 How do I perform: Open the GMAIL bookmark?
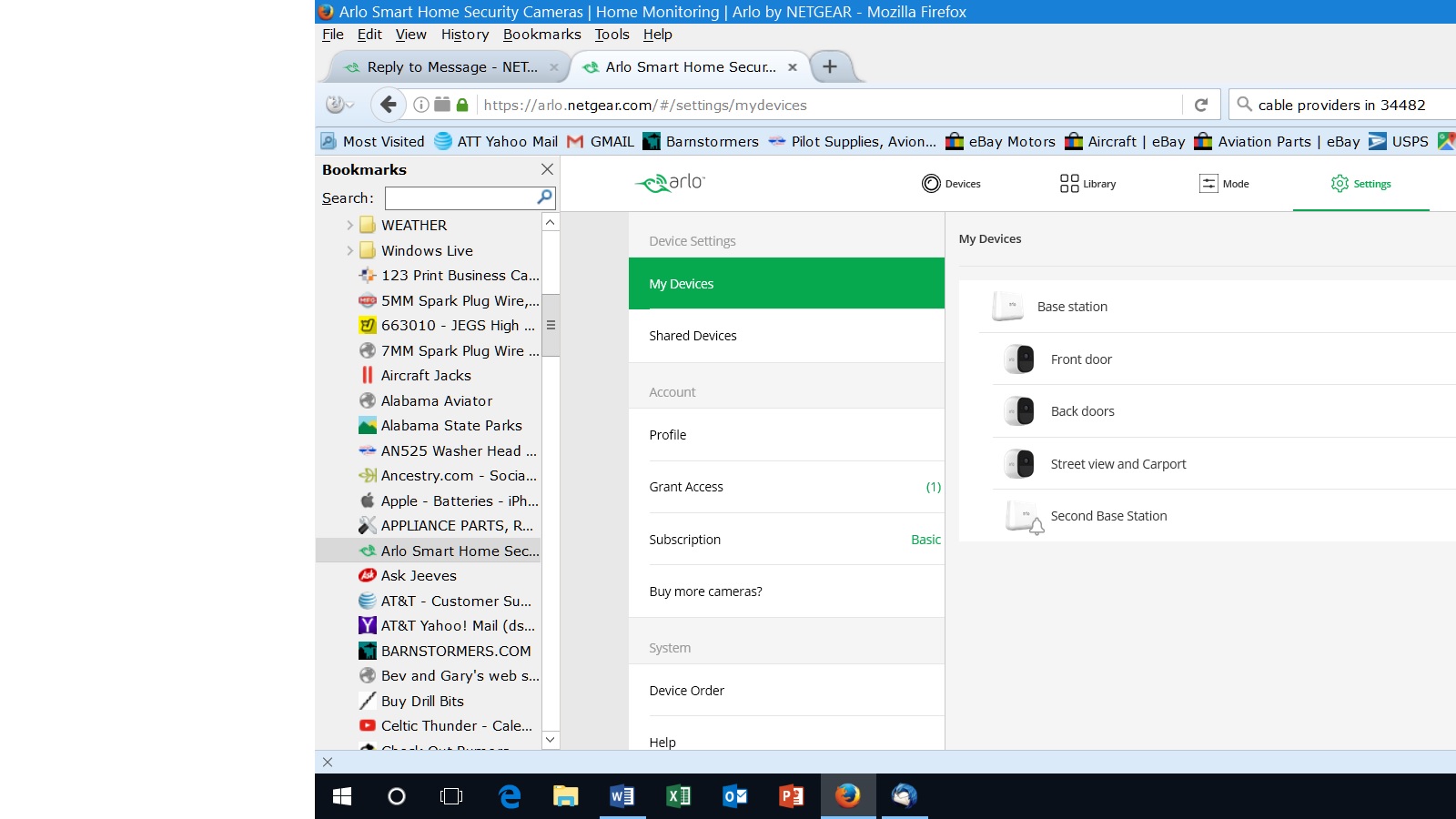[601, 141]
